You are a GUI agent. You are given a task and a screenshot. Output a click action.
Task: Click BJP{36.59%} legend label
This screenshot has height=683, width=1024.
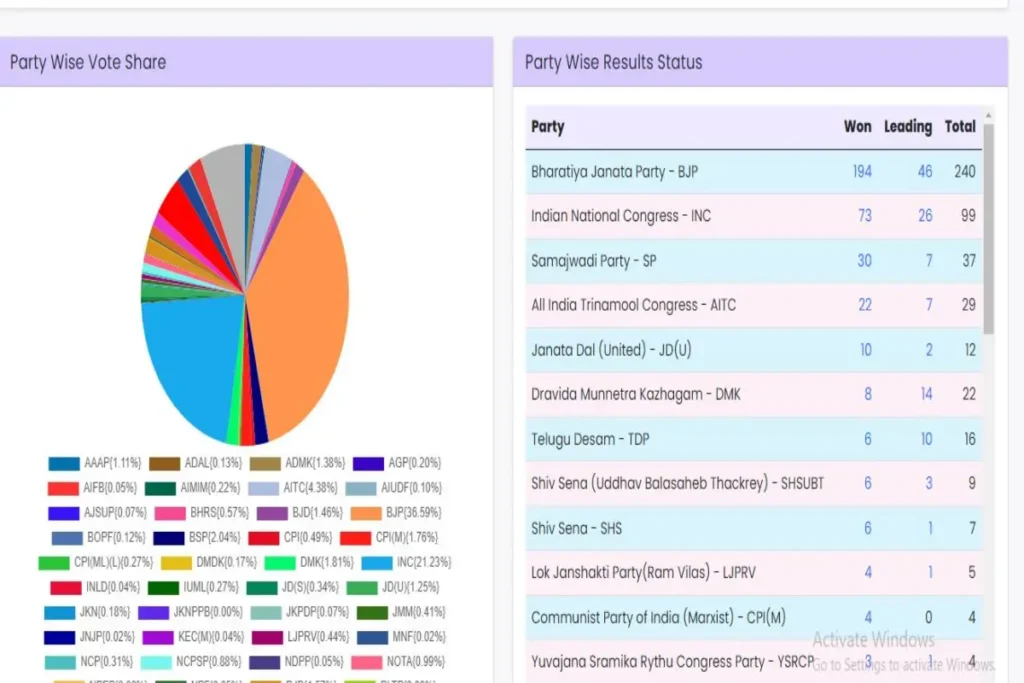tap(413, 513)
